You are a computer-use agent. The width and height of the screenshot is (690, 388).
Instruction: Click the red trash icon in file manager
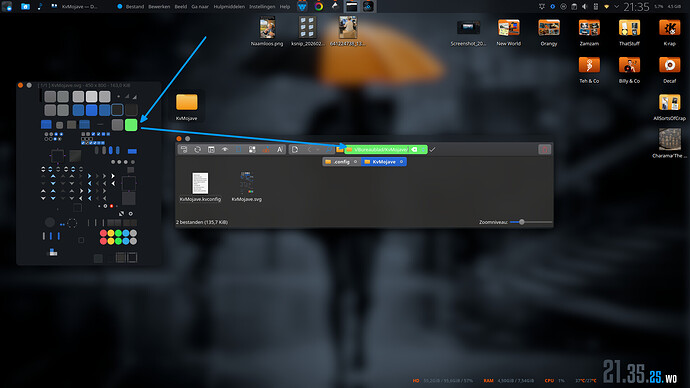click(x=544, y=150)
